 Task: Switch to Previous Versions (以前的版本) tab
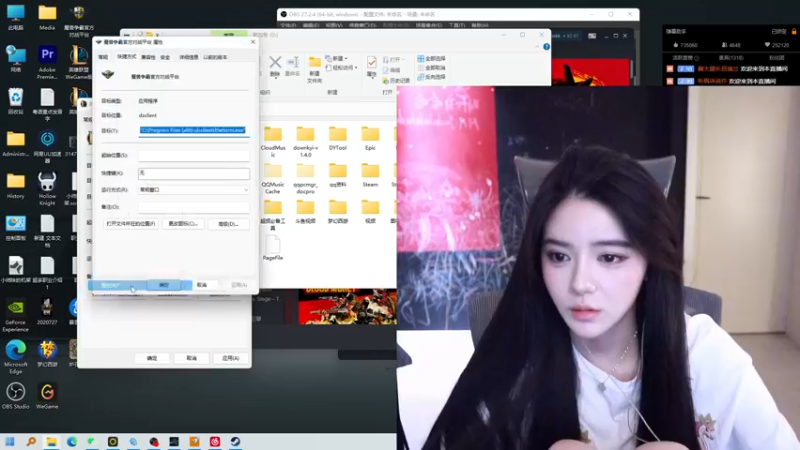coord(215,57)
